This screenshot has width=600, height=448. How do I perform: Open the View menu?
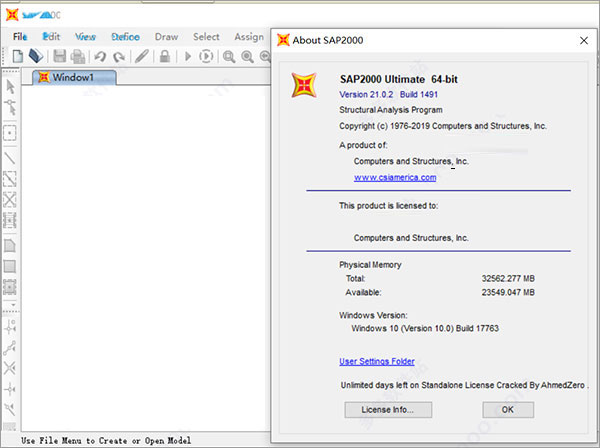pos(85,37)
